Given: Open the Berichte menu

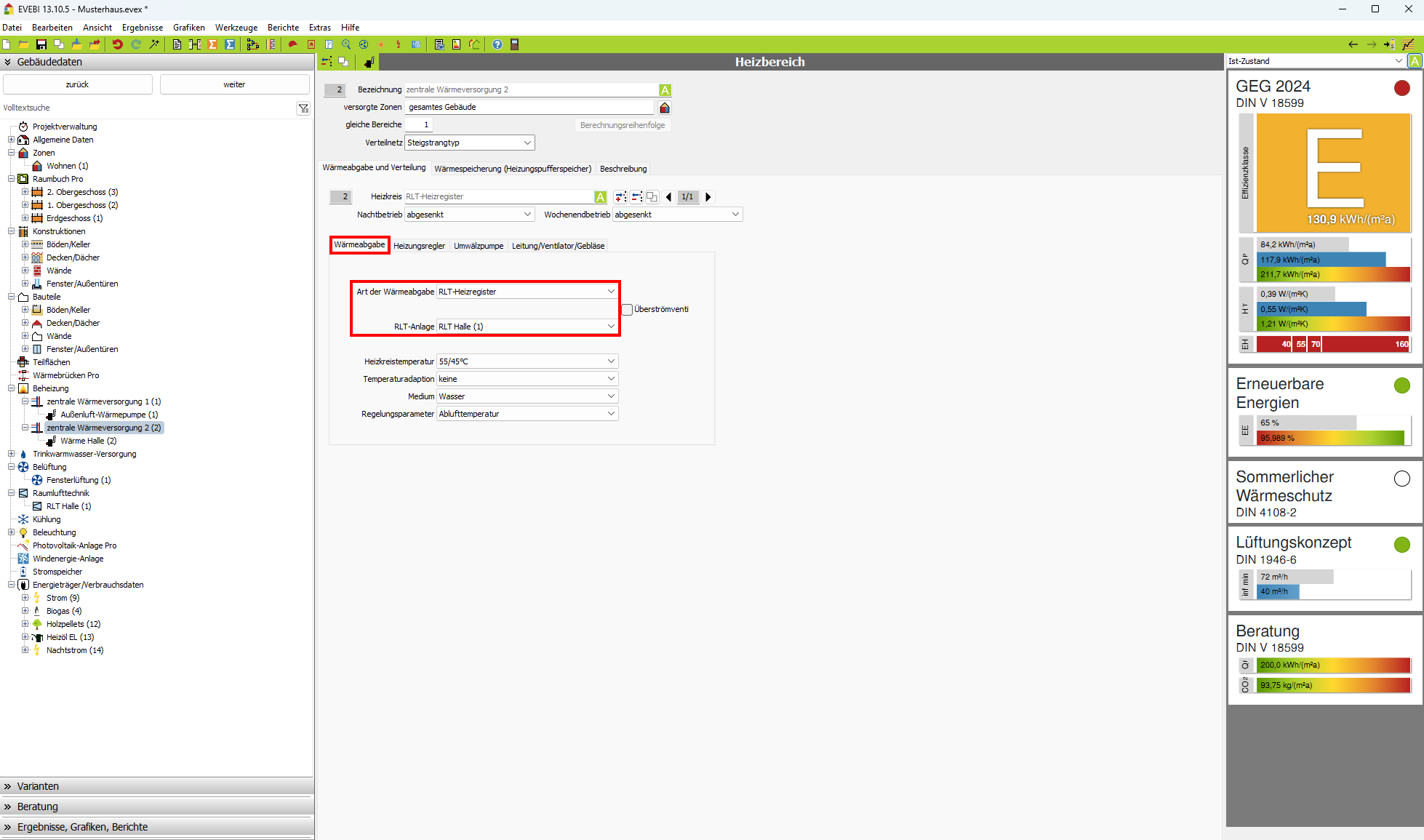Looking at the screenshot, I should point(283,28).
